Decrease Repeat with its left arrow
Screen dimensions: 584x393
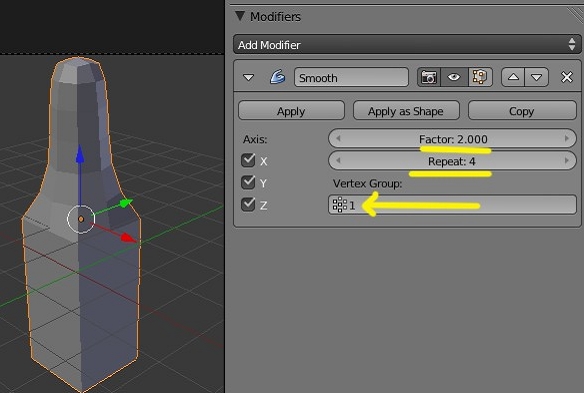click(x=338, y=161)
